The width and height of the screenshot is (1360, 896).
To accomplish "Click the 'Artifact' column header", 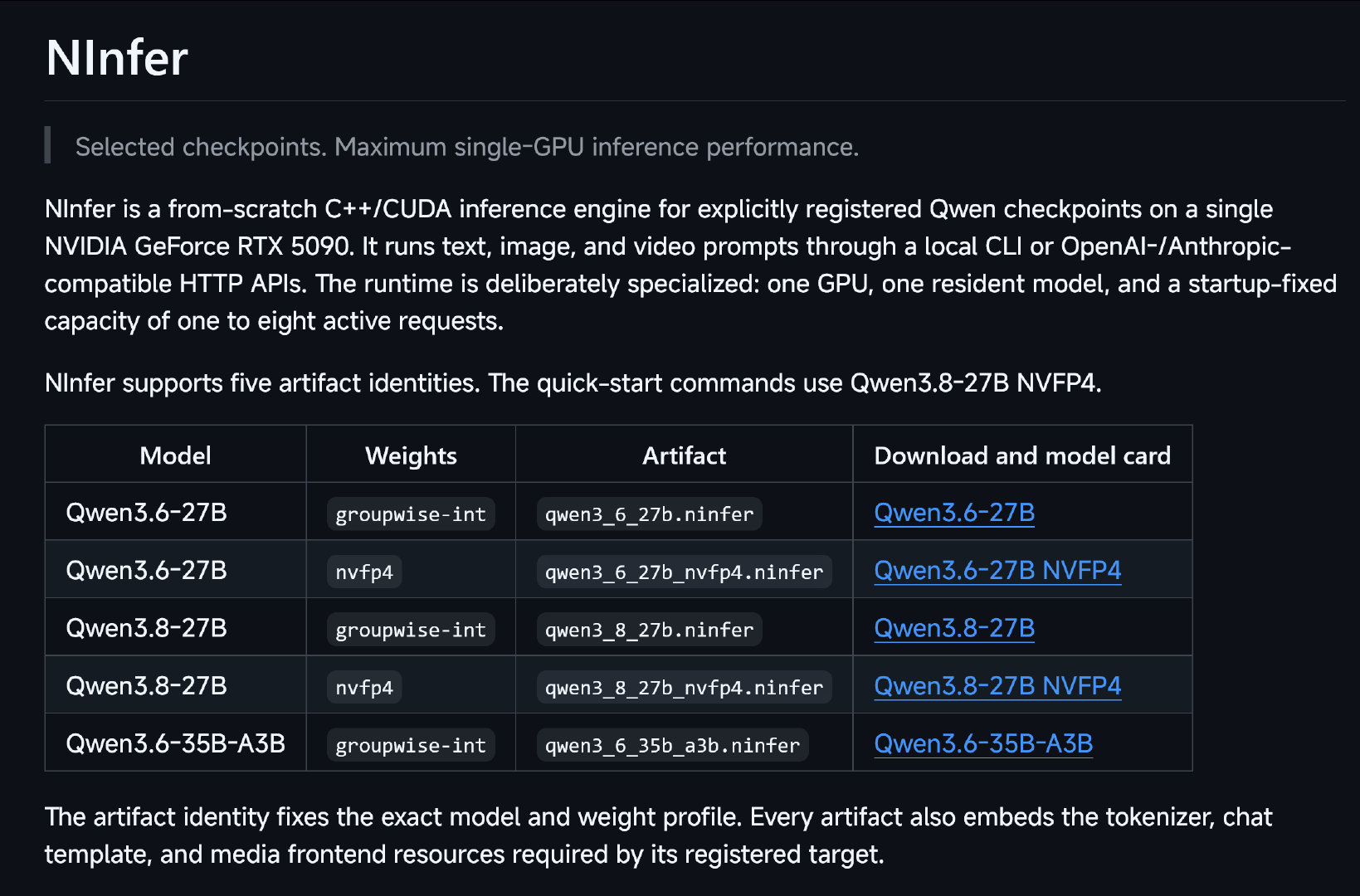I will (684, 455).
